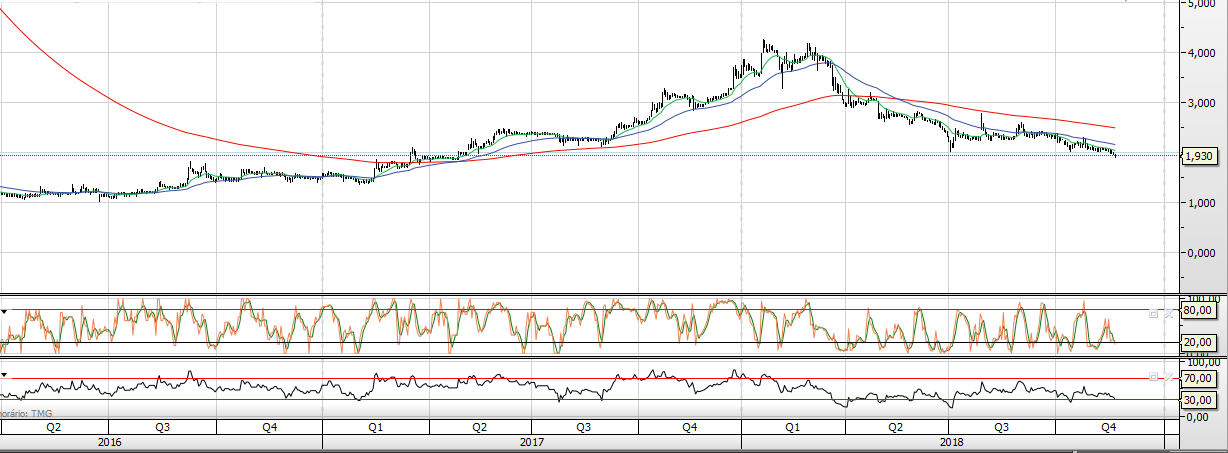Open the stochastic panel dropdown arrow
Viewport: 1228px width, 453px height.
[4, 312]
